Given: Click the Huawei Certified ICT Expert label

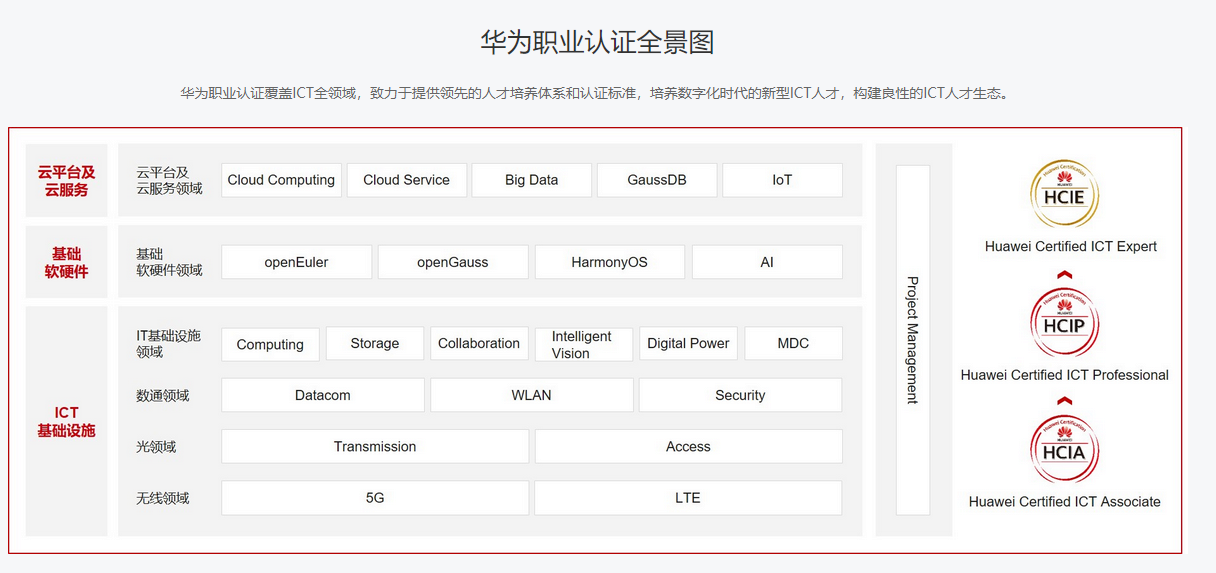Looking at the screenshot, I should tap(1071, 246).
